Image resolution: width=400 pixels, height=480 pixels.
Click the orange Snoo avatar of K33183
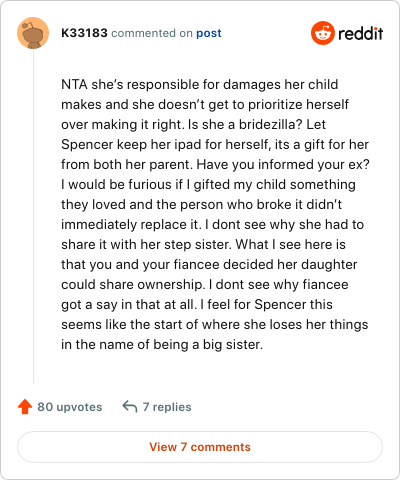tap(33, 33)
